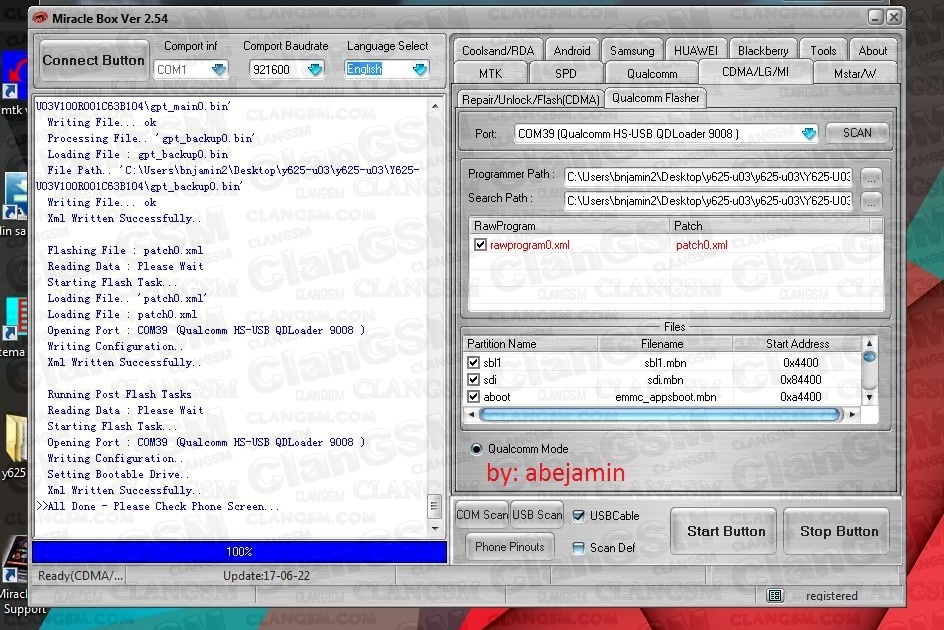Click the log panel scrollbar thumb
The image size is (944, 630).
434,507
